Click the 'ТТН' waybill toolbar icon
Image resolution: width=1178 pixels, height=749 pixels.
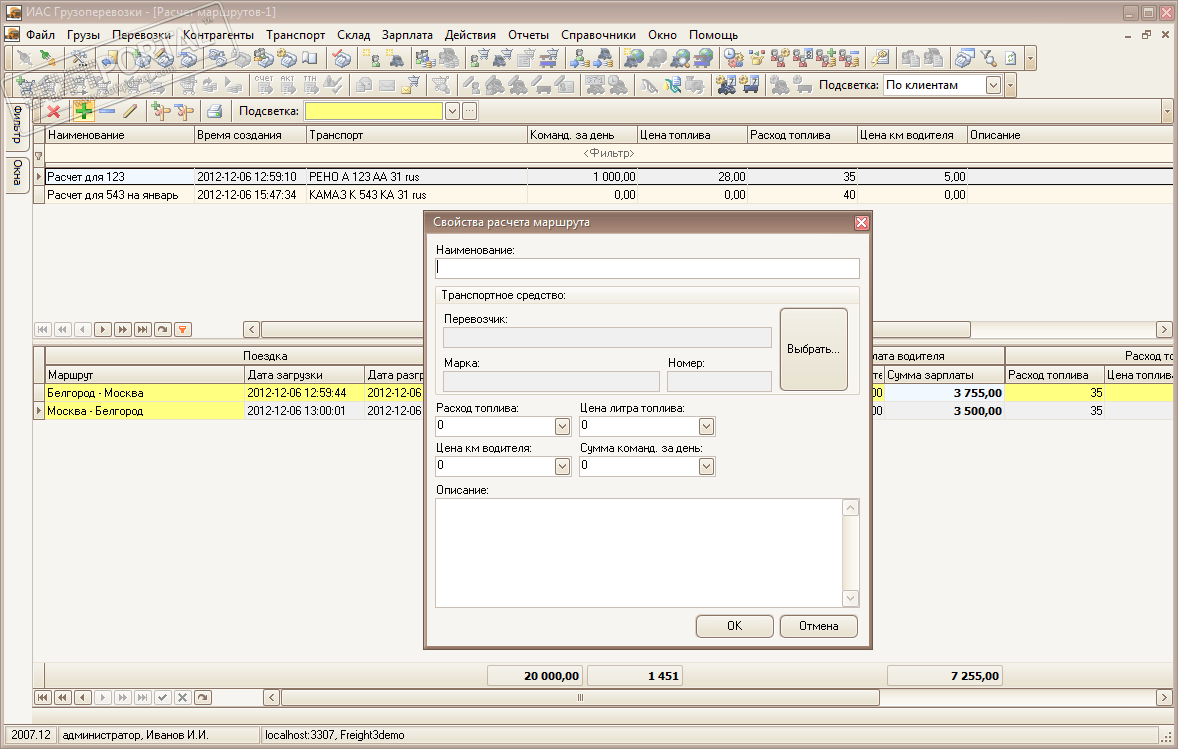coord(310,85)
